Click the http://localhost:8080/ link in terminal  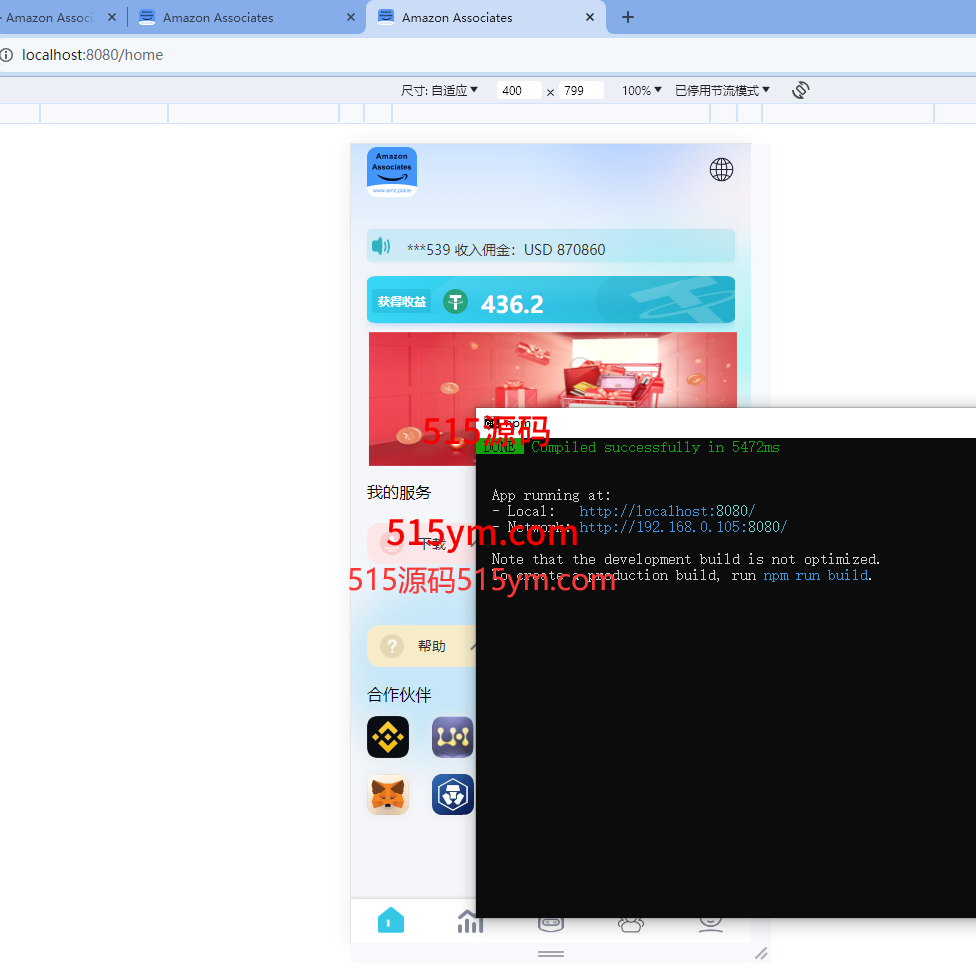tap(667, 511)
